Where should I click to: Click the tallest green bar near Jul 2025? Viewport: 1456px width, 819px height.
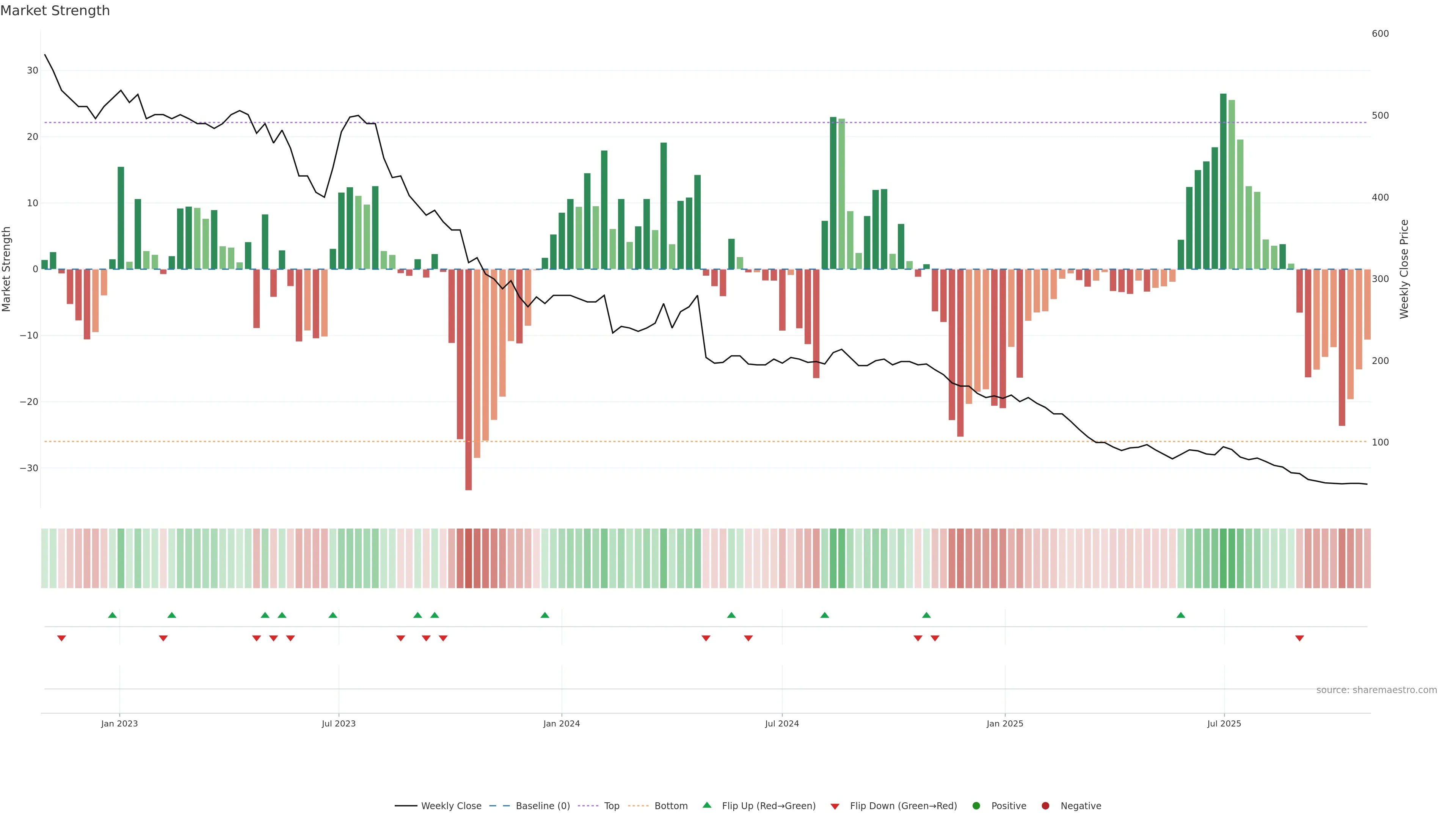(1223, 181)
